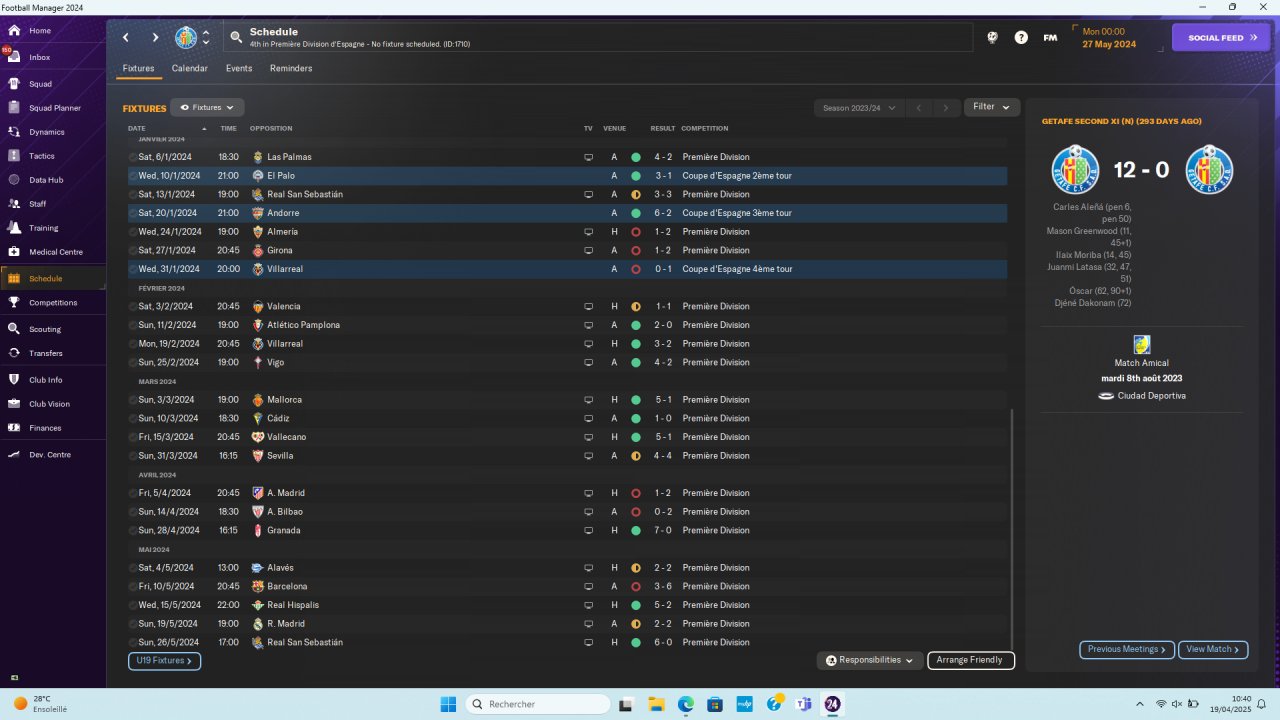Open the Responsibilities dropdown
The height and width of the screenshot is (720, 1280).
(x=869, y=660)
